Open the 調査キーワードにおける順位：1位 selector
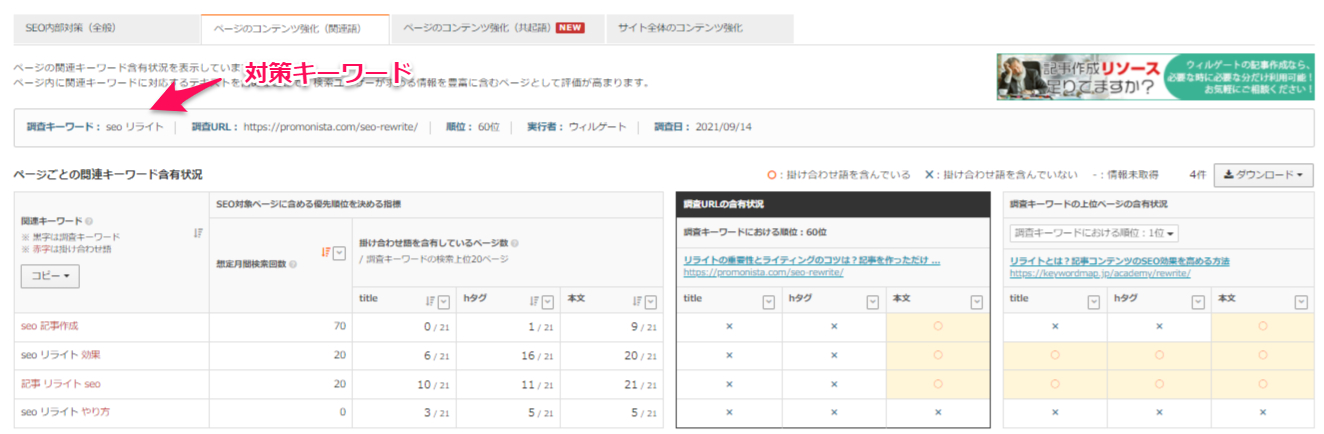Image resolution: width=1324 pixels, height=434 pixels. (x=1094, y=233)
